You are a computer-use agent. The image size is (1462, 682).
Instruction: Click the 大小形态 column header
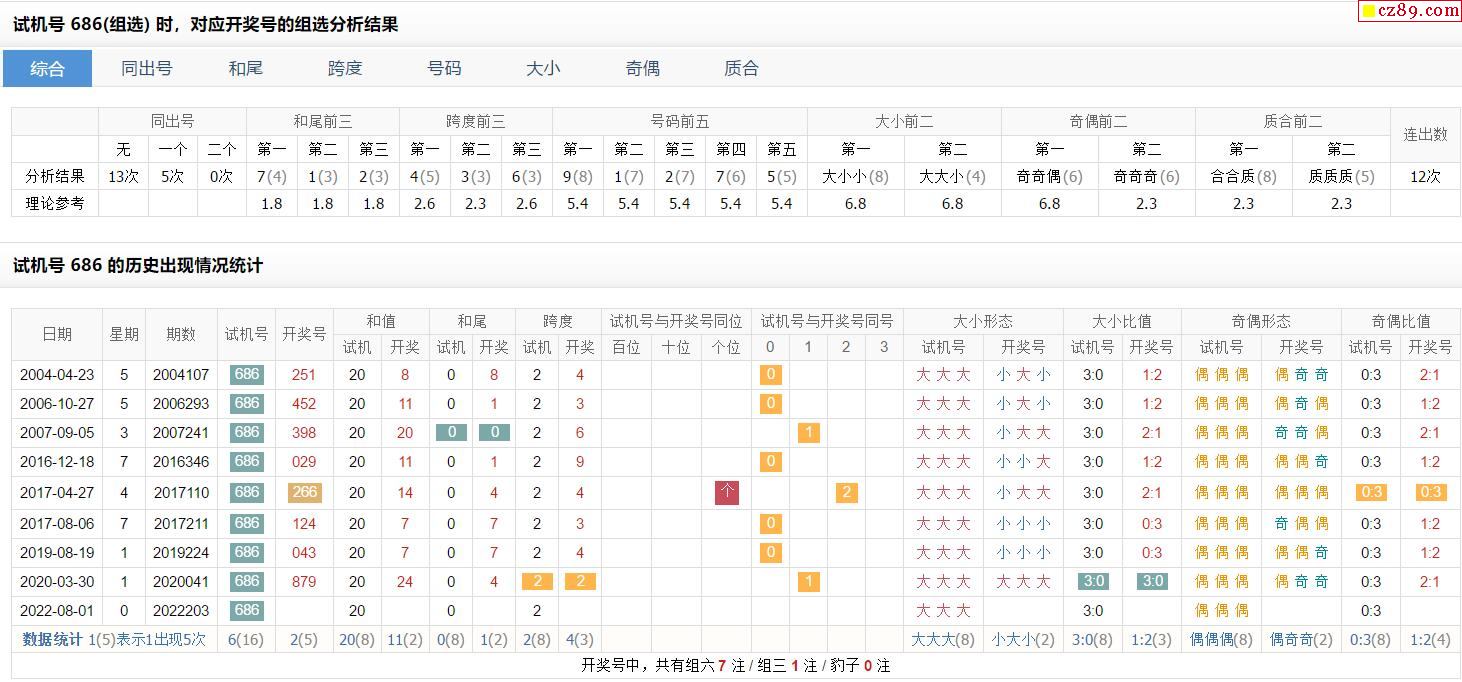pos(982,321)
